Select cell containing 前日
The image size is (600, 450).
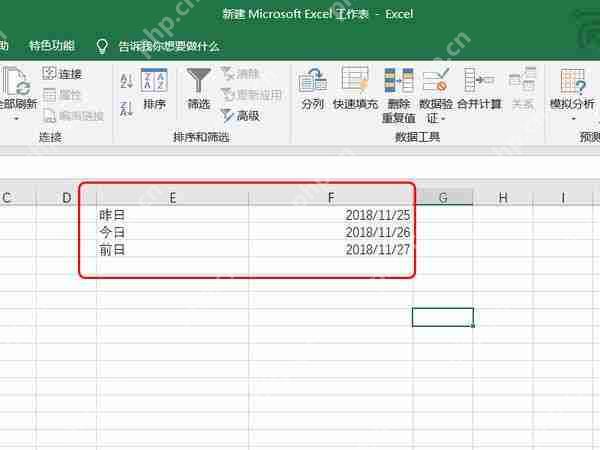tap(173, 249)
